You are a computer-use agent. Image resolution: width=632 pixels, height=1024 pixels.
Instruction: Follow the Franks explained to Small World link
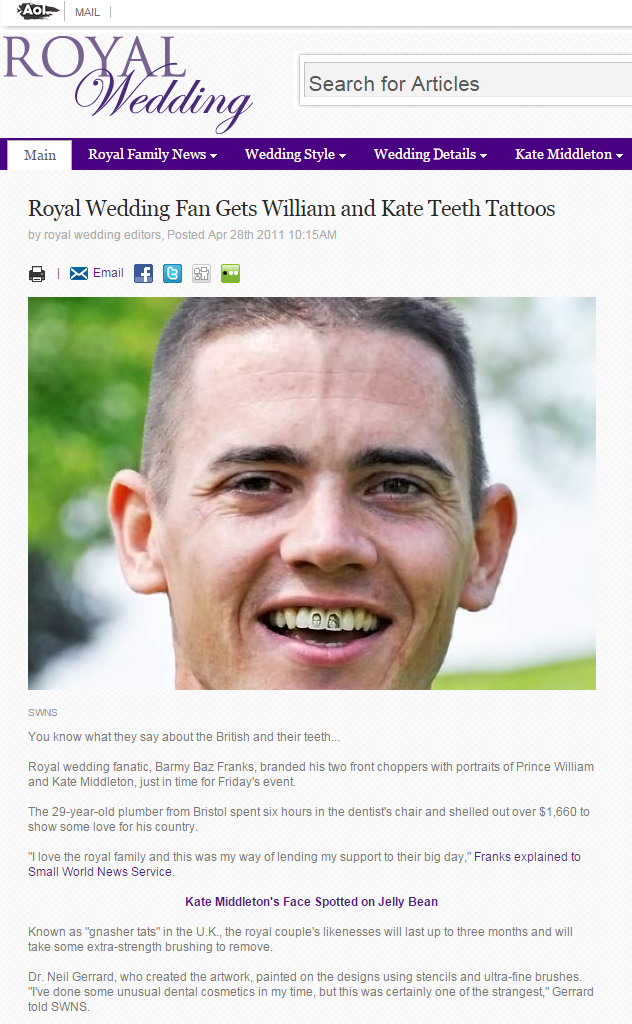[x=304, y=864]
